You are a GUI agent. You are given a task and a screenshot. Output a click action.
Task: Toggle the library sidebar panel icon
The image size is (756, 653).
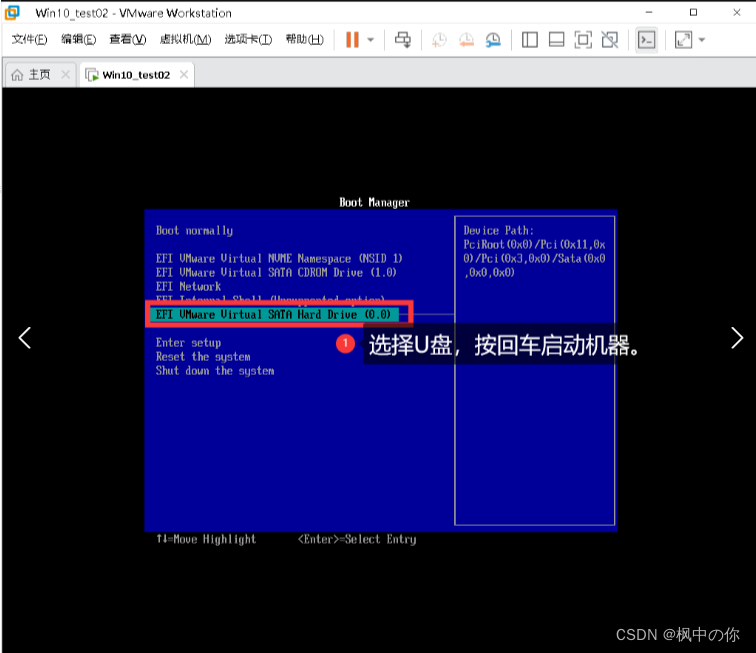pos(530,40)
